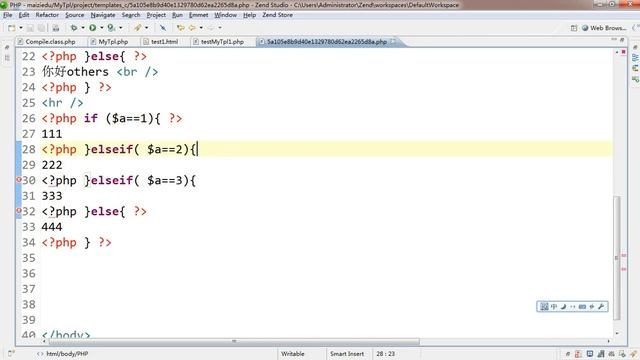Open the Search menu
Image resolution: width=640 pixels, height=360 pixels.
[x=131, y=15]
